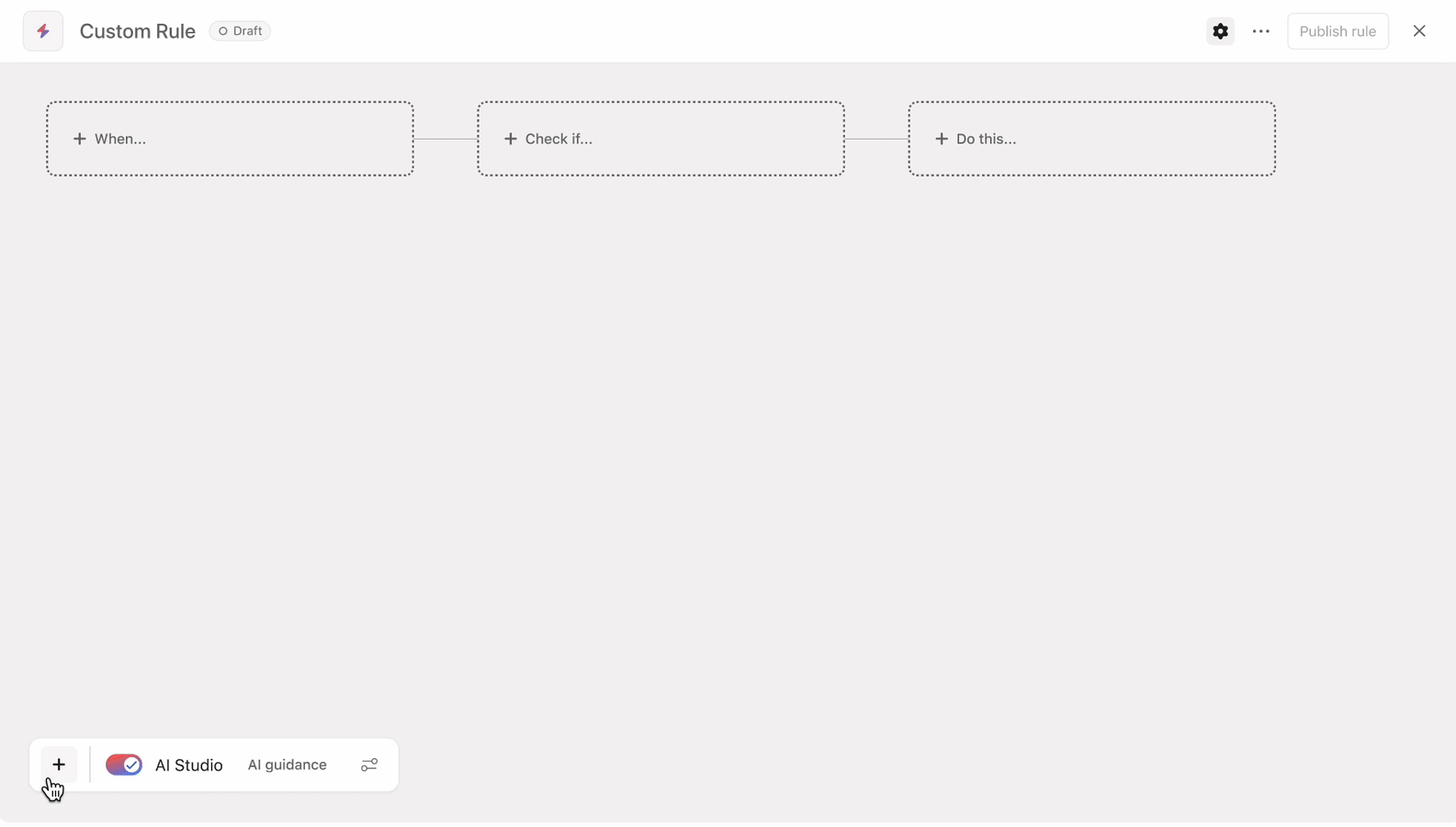
Task: Select the "Do this..." action text
Action: (x=986, y=139)
